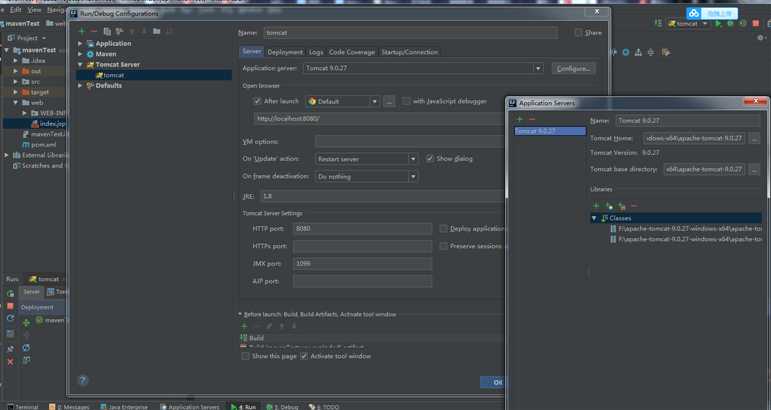The height and width of the screenshot is (410, 771).
Task: Copy configuration icon in Run/Debug toolbar
Action: pos(107,31)
